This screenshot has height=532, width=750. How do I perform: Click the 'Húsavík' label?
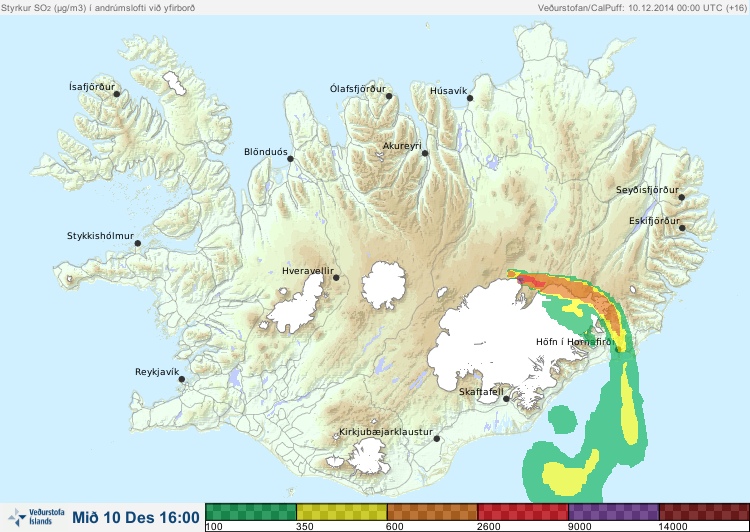[x=448, y=91]
